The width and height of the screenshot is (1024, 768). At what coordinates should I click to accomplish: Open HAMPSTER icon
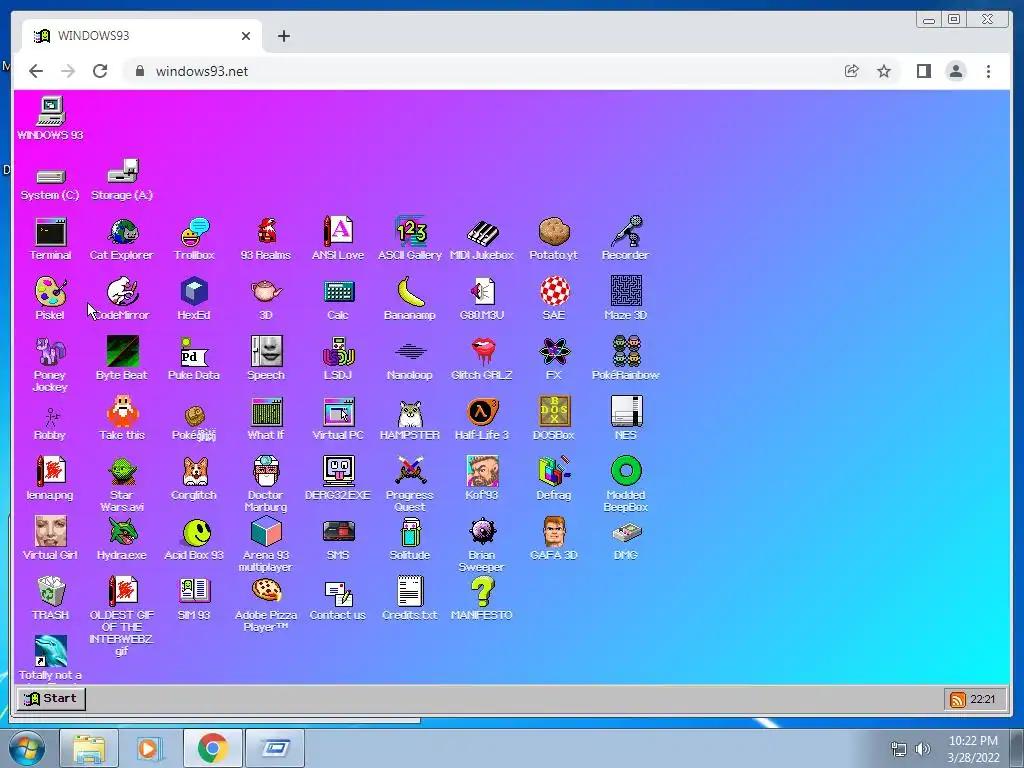(x=409, y=419)
